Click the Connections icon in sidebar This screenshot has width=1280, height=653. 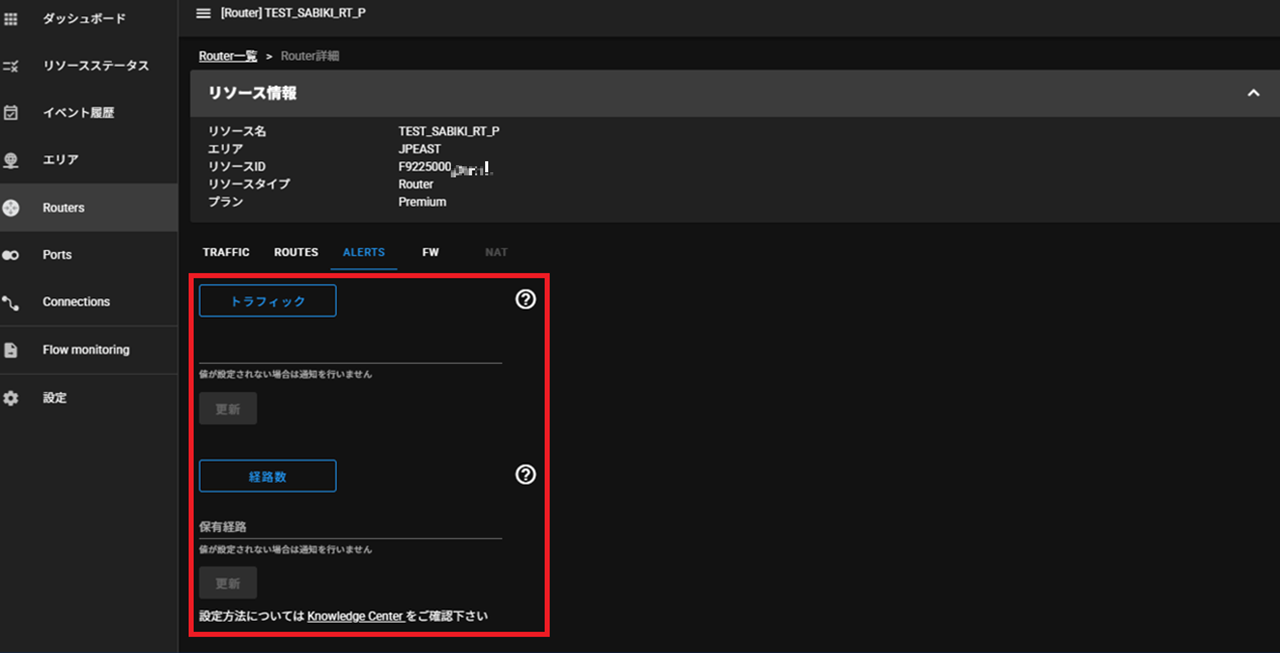coord(11,302)
